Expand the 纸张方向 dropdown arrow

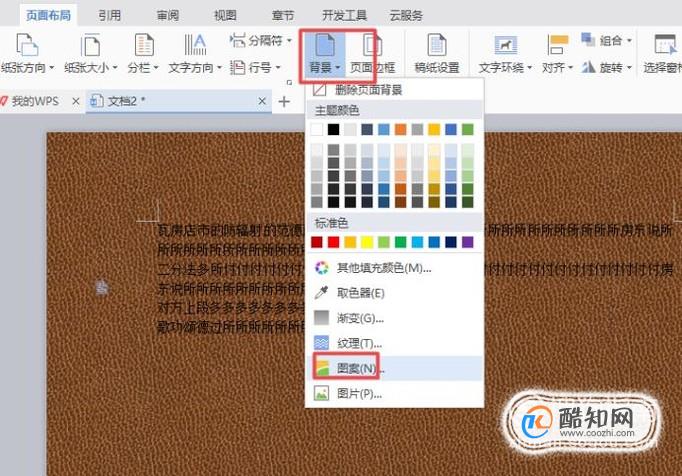(52, 67)
